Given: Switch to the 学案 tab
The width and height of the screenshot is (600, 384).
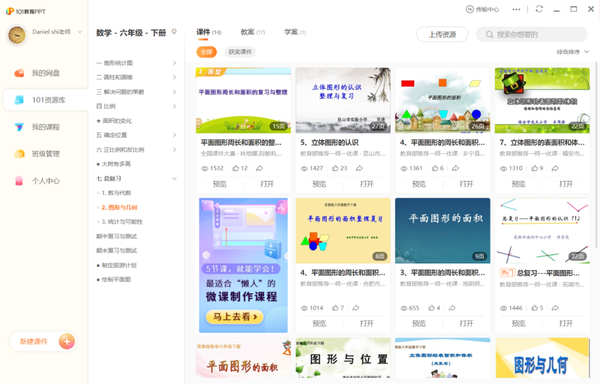Looking at the screenshot, I should 295,32.
